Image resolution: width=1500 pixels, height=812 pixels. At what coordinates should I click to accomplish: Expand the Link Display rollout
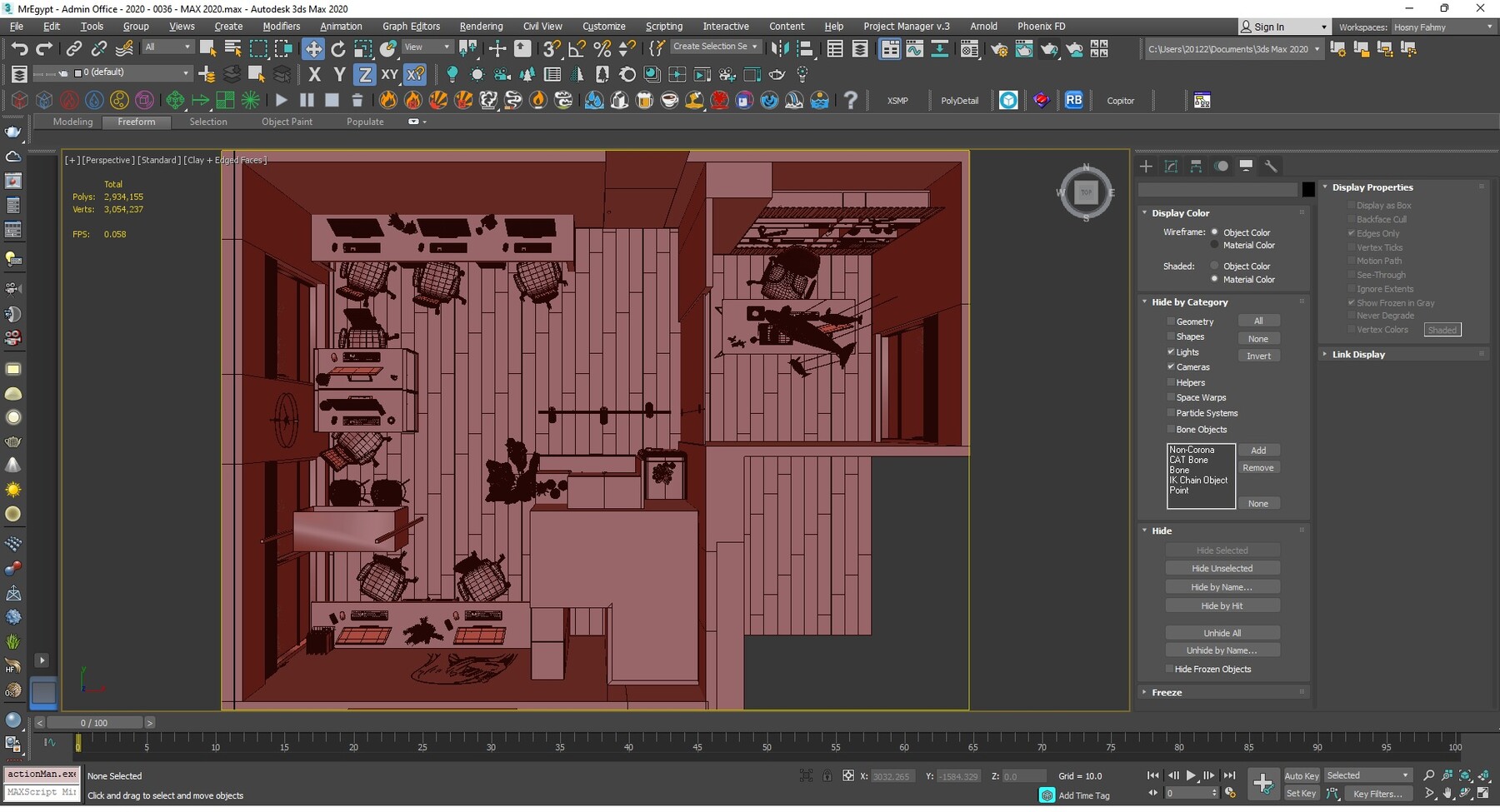1357,355
